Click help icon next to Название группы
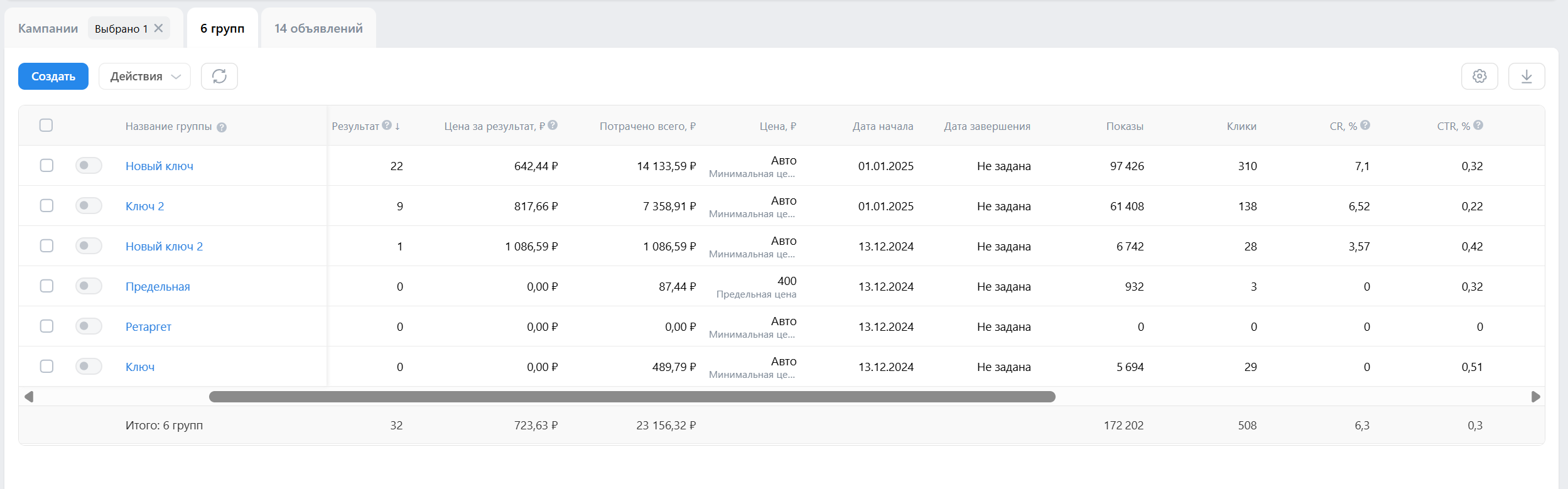1568x489 pixels. coord(222,127)
